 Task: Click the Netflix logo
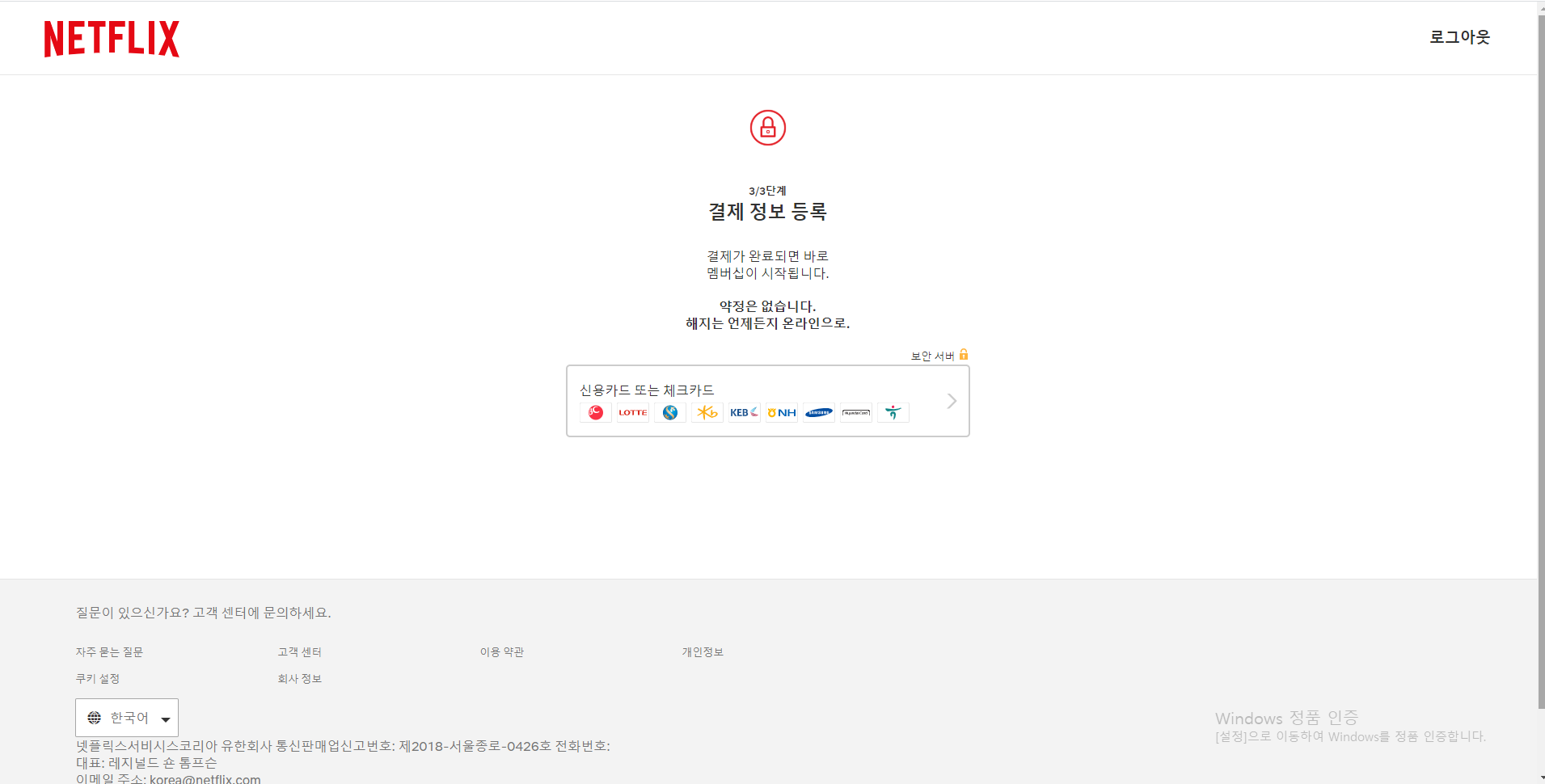[112, 39]
